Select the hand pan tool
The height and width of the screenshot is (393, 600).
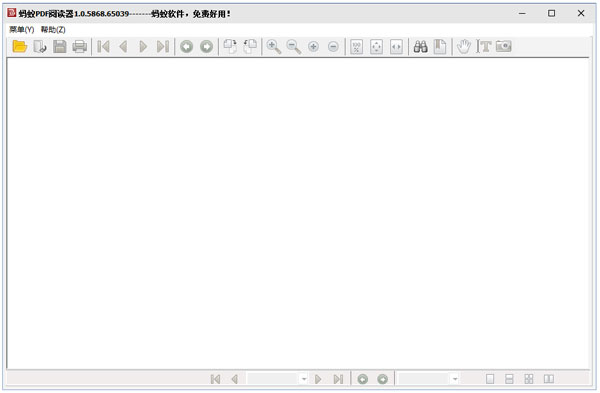464,47
